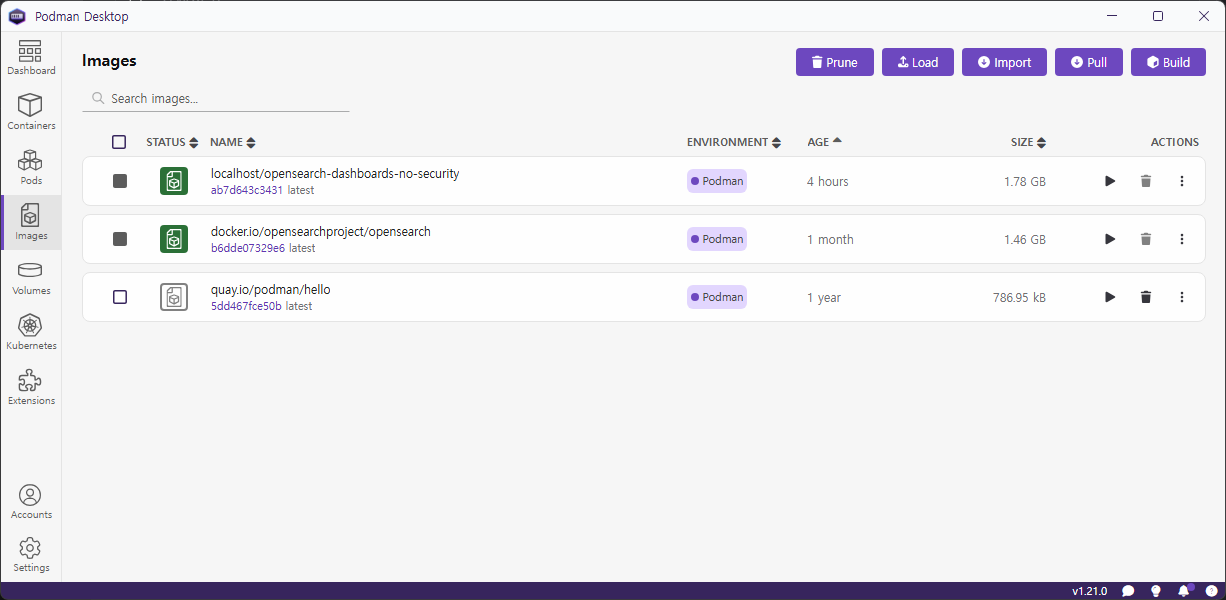Open the Dashboard sidebar section
This screenshot has height=600, width=1226.
pos(31,58)
